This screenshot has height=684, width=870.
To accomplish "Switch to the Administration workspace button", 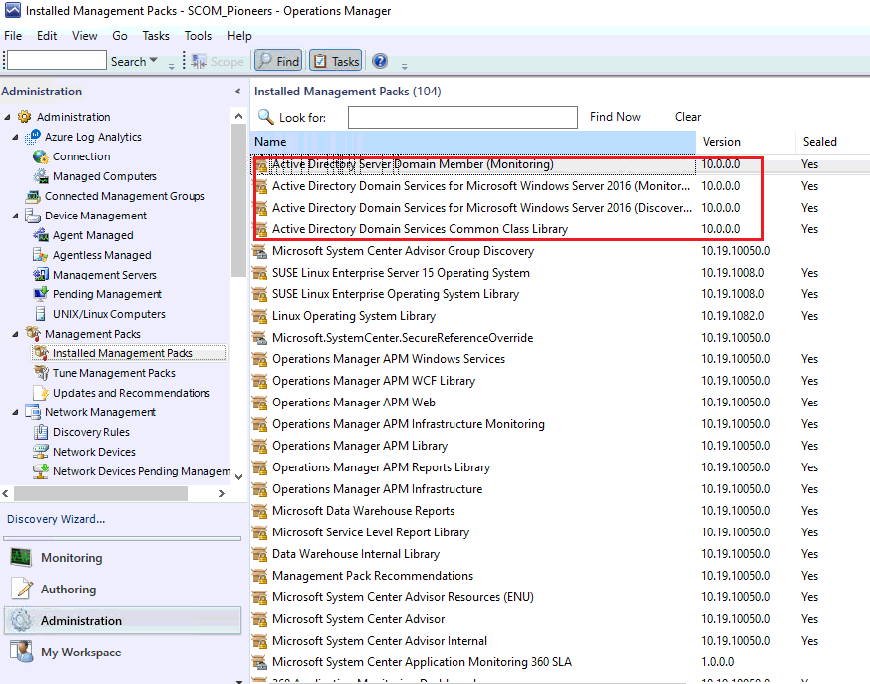I will click(123, 620).
